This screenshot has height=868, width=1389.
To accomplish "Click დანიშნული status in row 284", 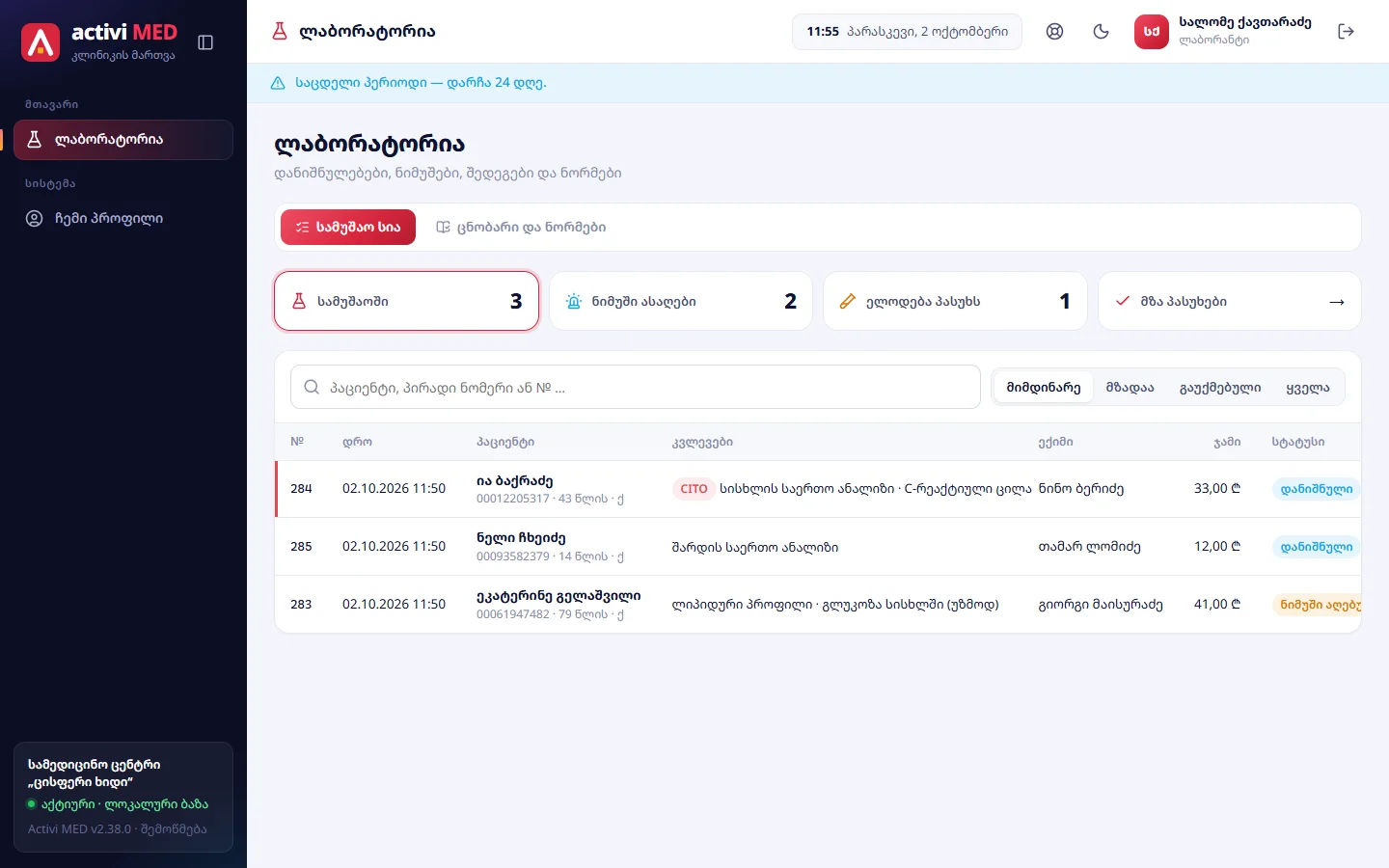I will point(1317,489).
